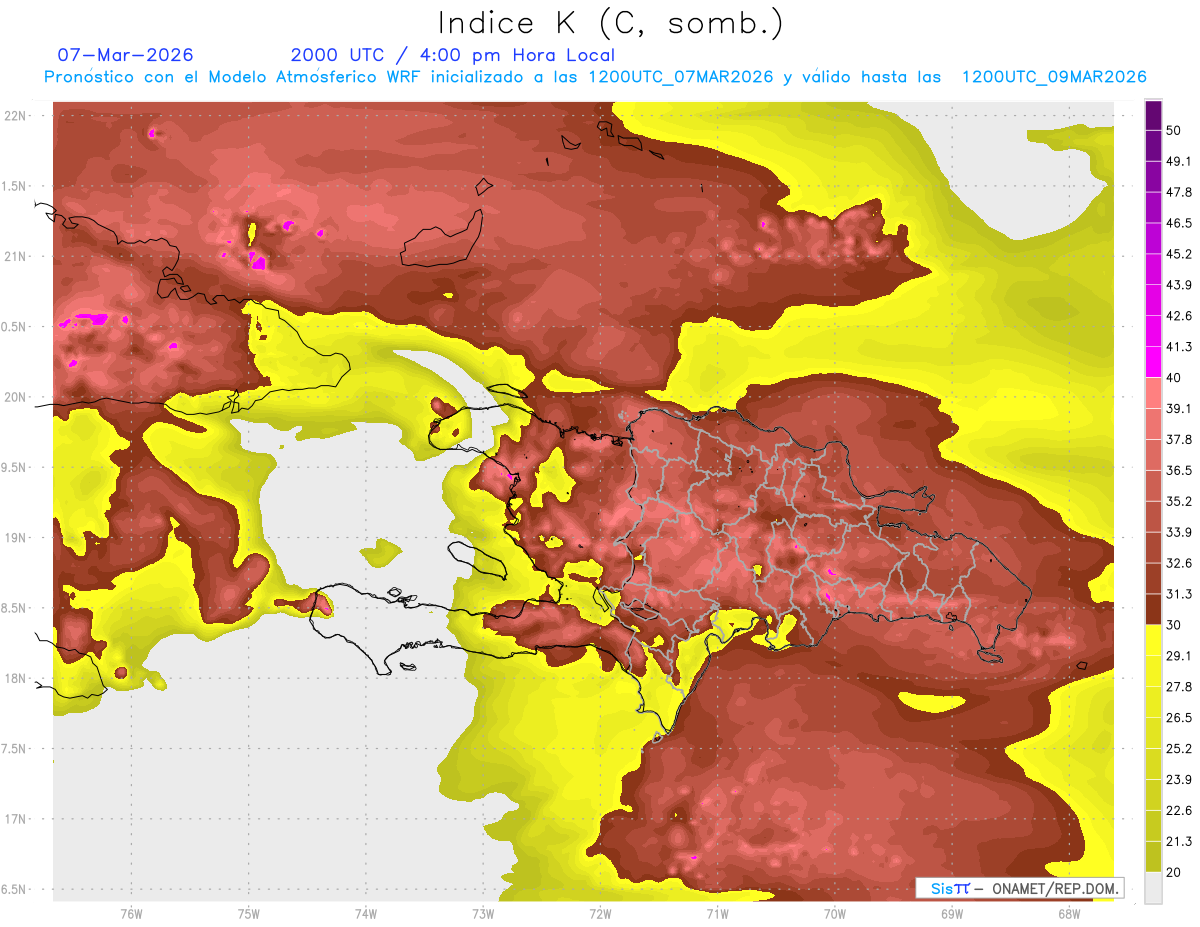The height and width of the screenshot is (927, 1200).
Task: Pick the magenta swatch between 40 and 41.3
Action: click(x=1153, y=362)
